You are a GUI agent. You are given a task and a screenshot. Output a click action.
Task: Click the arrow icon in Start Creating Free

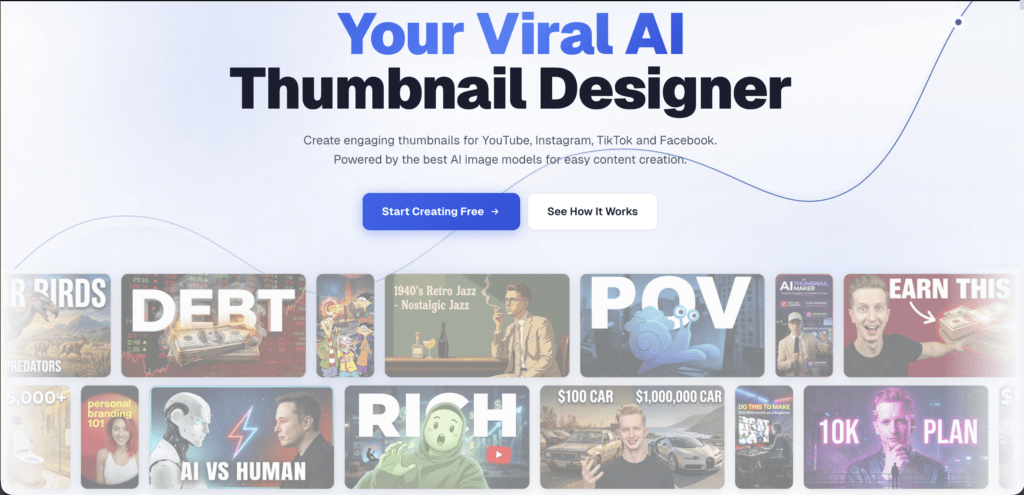(x=495, y=212)
